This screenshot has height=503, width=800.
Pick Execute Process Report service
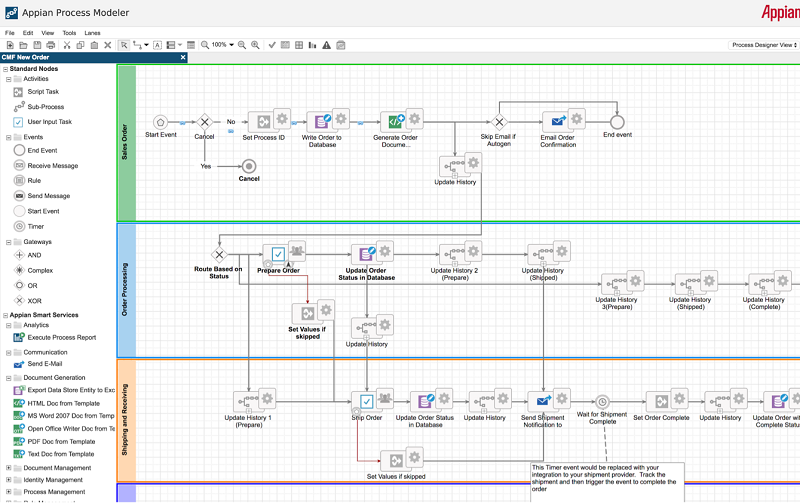(x=55, y=337)
